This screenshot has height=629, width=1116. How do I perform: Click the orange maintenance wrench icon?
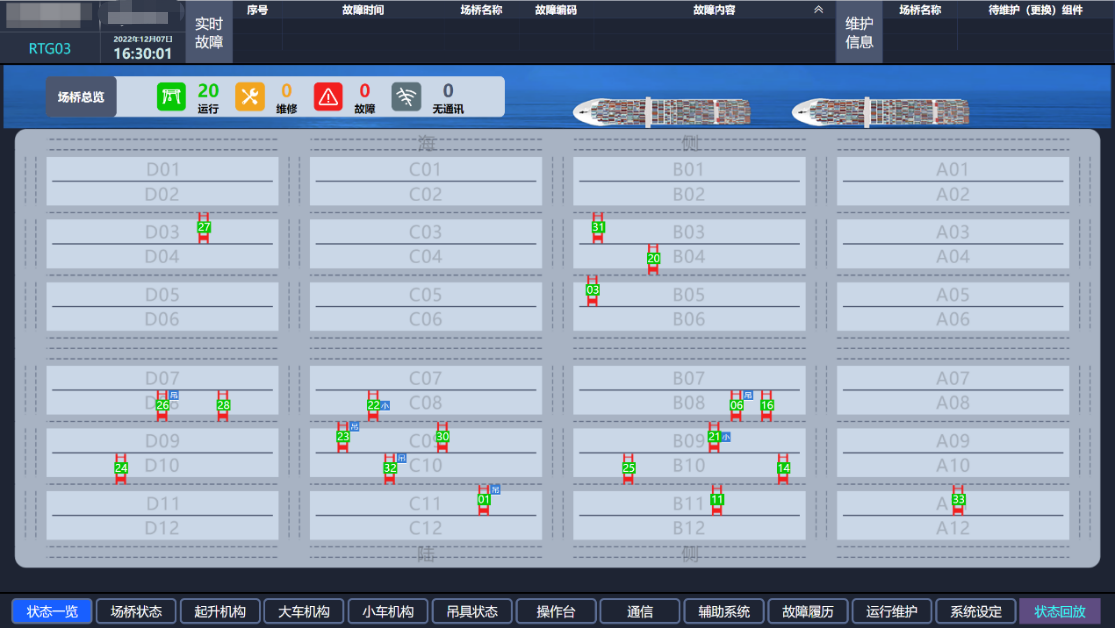(249, 96)
